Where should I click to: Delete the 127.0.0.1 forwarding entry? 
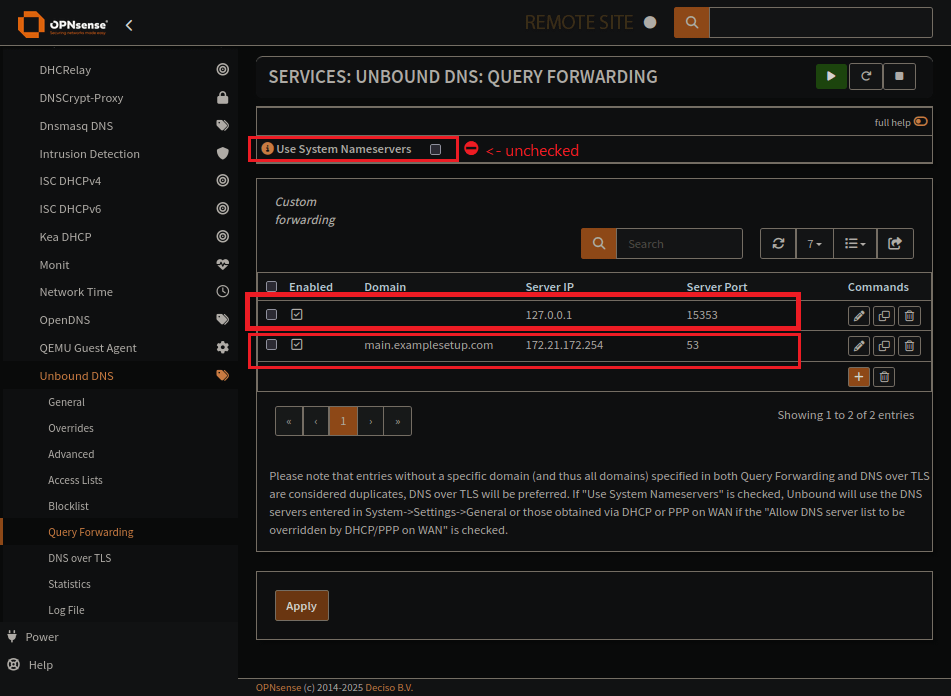coord(909,316)
